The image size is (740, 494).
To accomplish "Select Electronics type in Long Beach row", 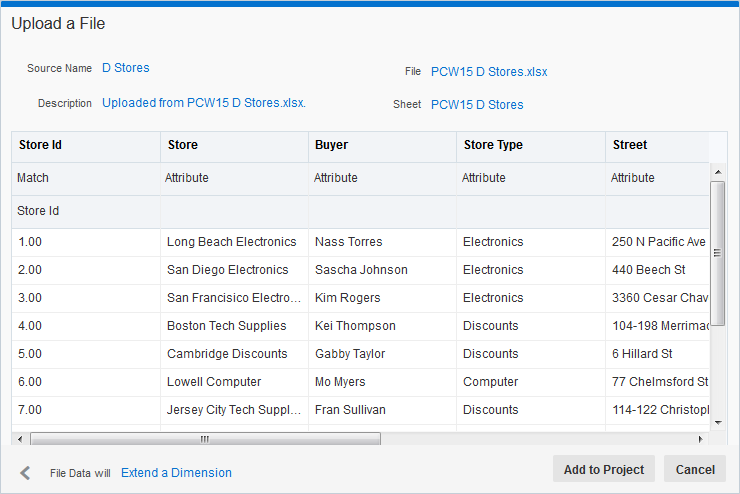I will (x=531, y=242).
